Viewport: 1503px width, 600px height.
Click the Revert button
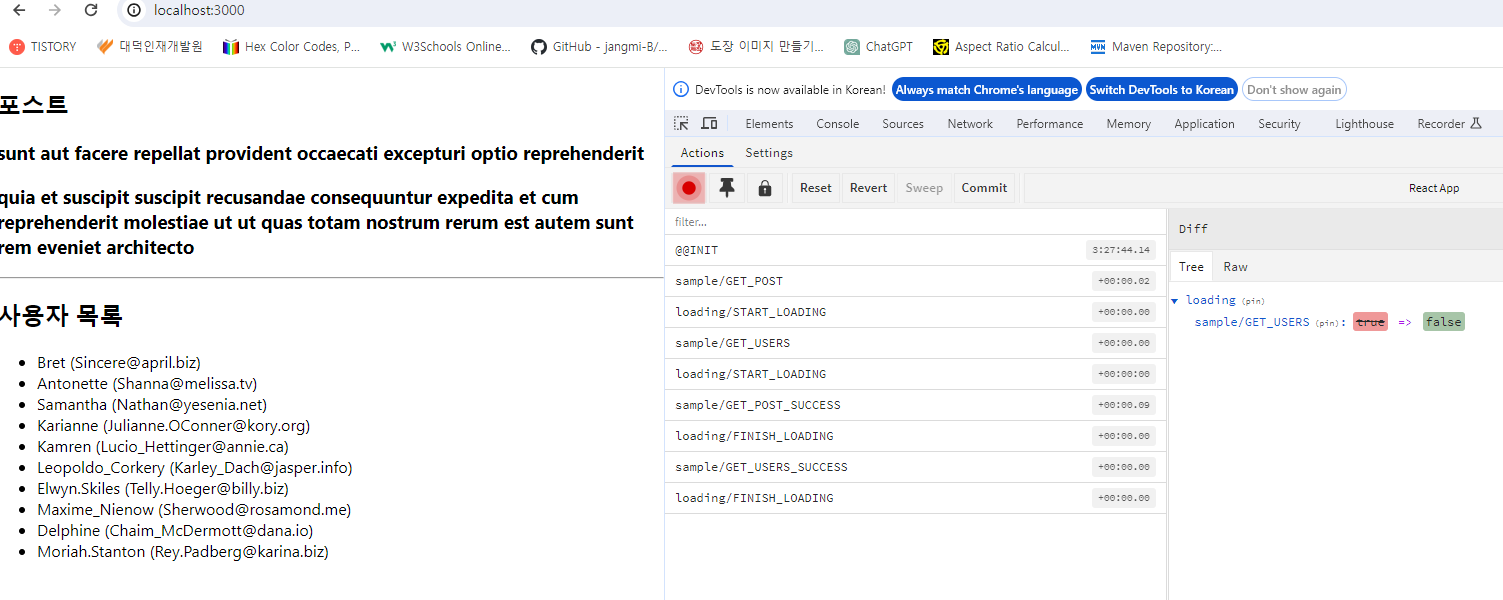pos(868,188)
